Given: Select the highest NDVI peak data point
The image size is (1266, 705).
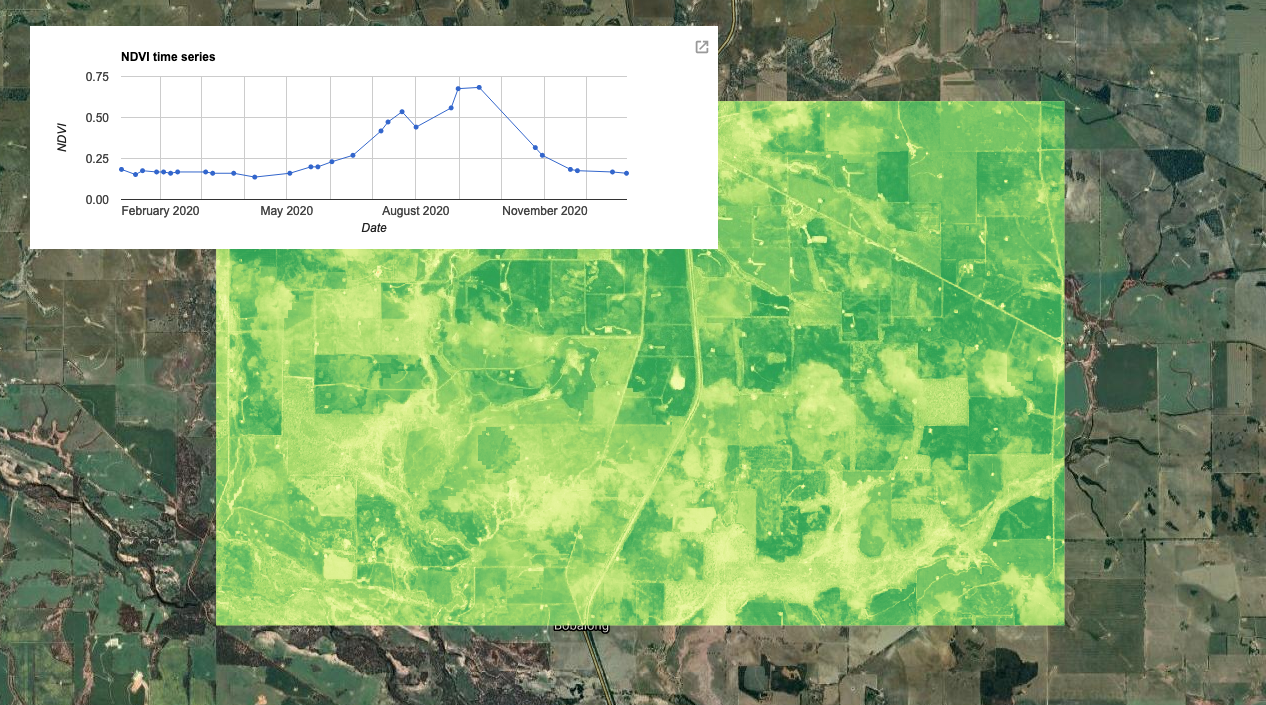Looking at the screenshot, I should pyautogui.click(x=479, y=87).
